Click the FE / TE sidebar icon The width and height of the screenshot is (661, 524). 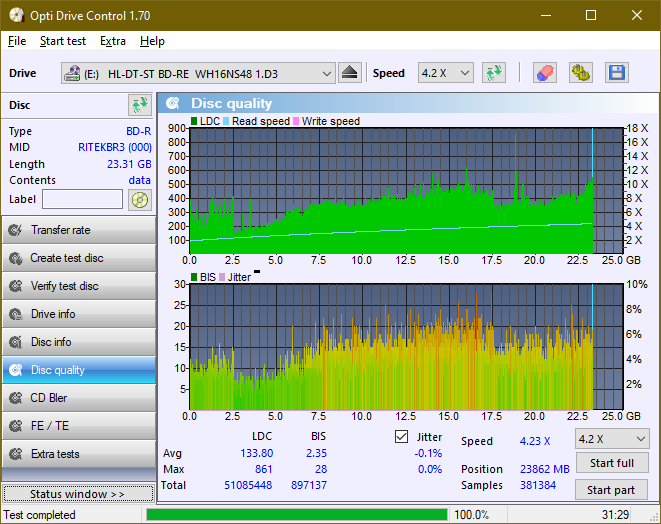pos(16,426)
